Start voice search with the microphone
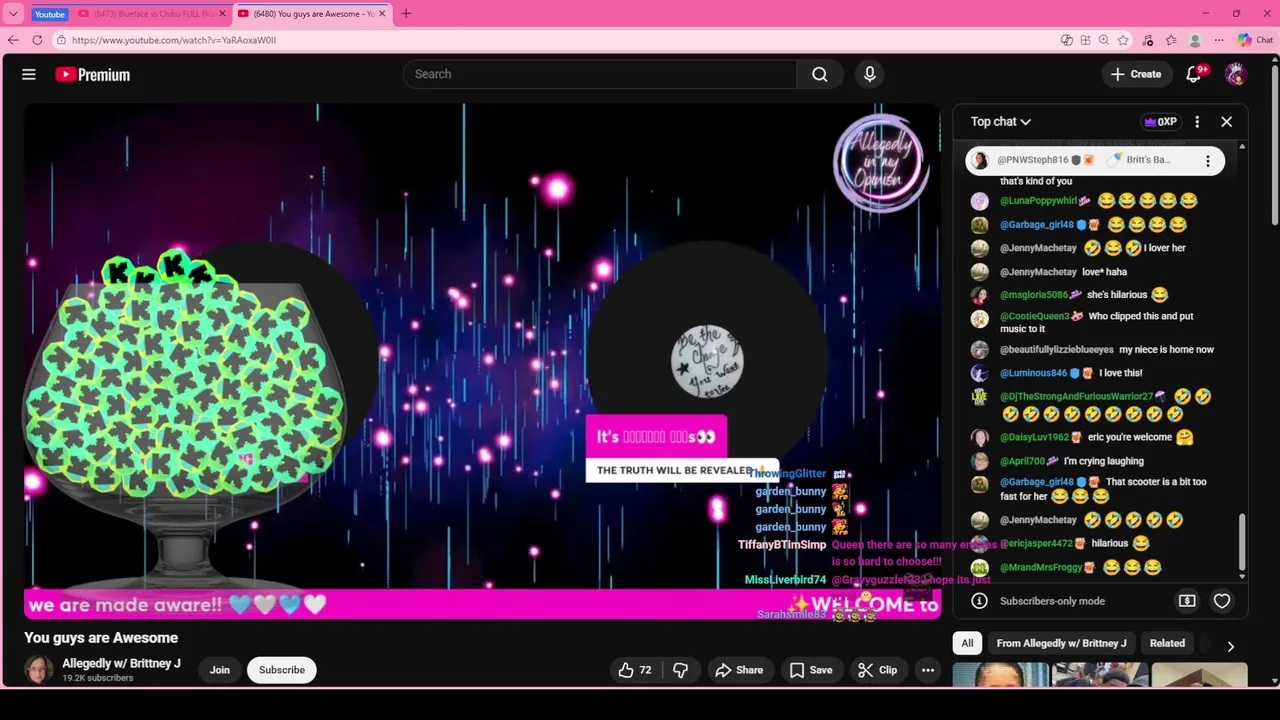The height and width of the screenshot is (720, 1280). click(x=869, y=74)
